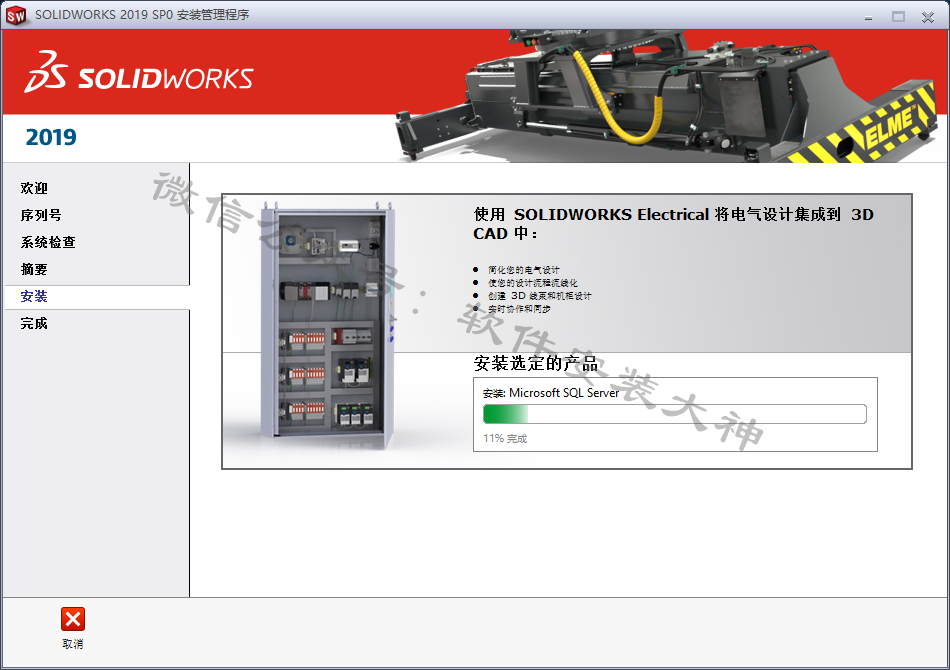Maximize the installation manager window
The image size is (950, 670).
point(899,17)
